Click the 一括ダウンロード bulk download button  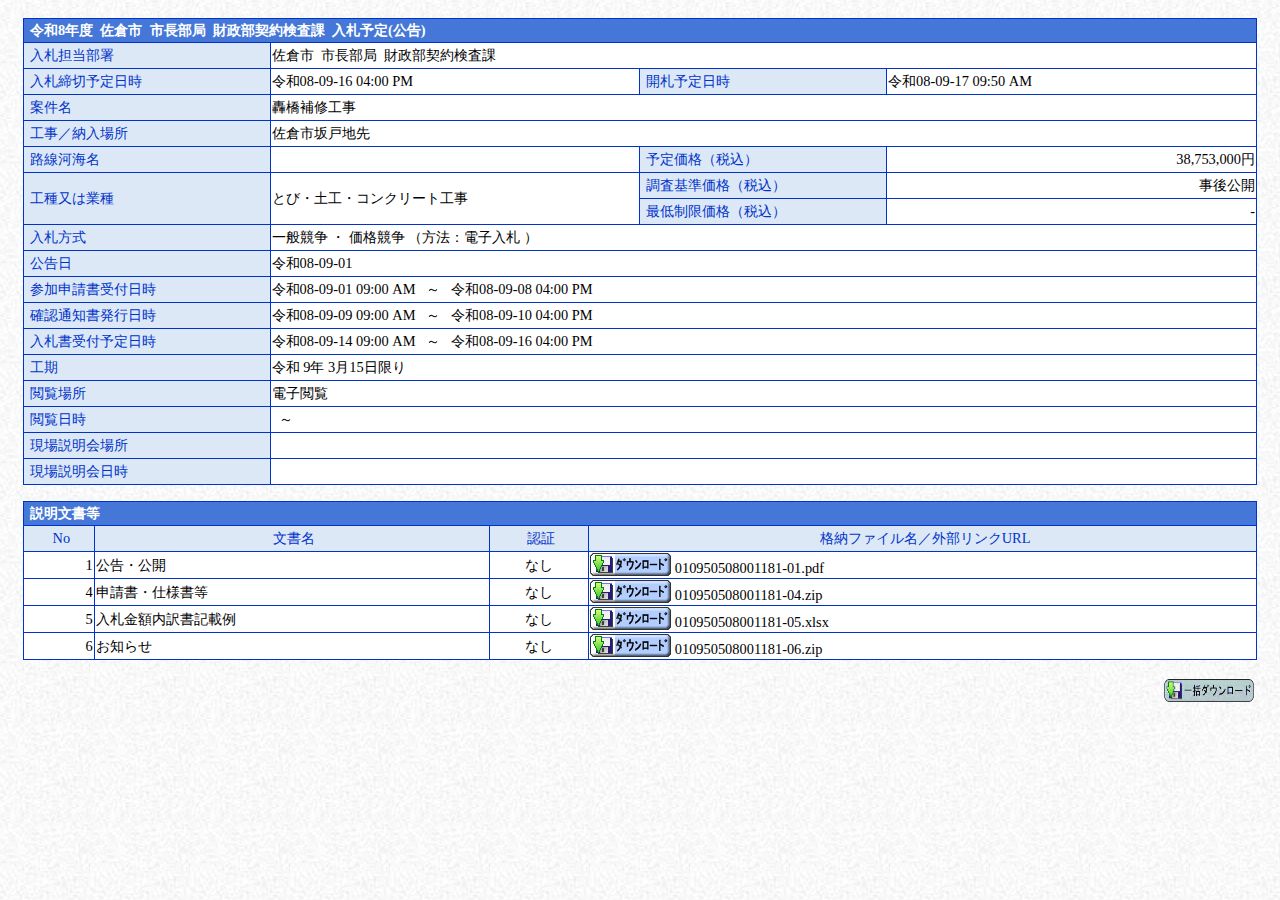pyautogui.click(x=1209, y=690)
